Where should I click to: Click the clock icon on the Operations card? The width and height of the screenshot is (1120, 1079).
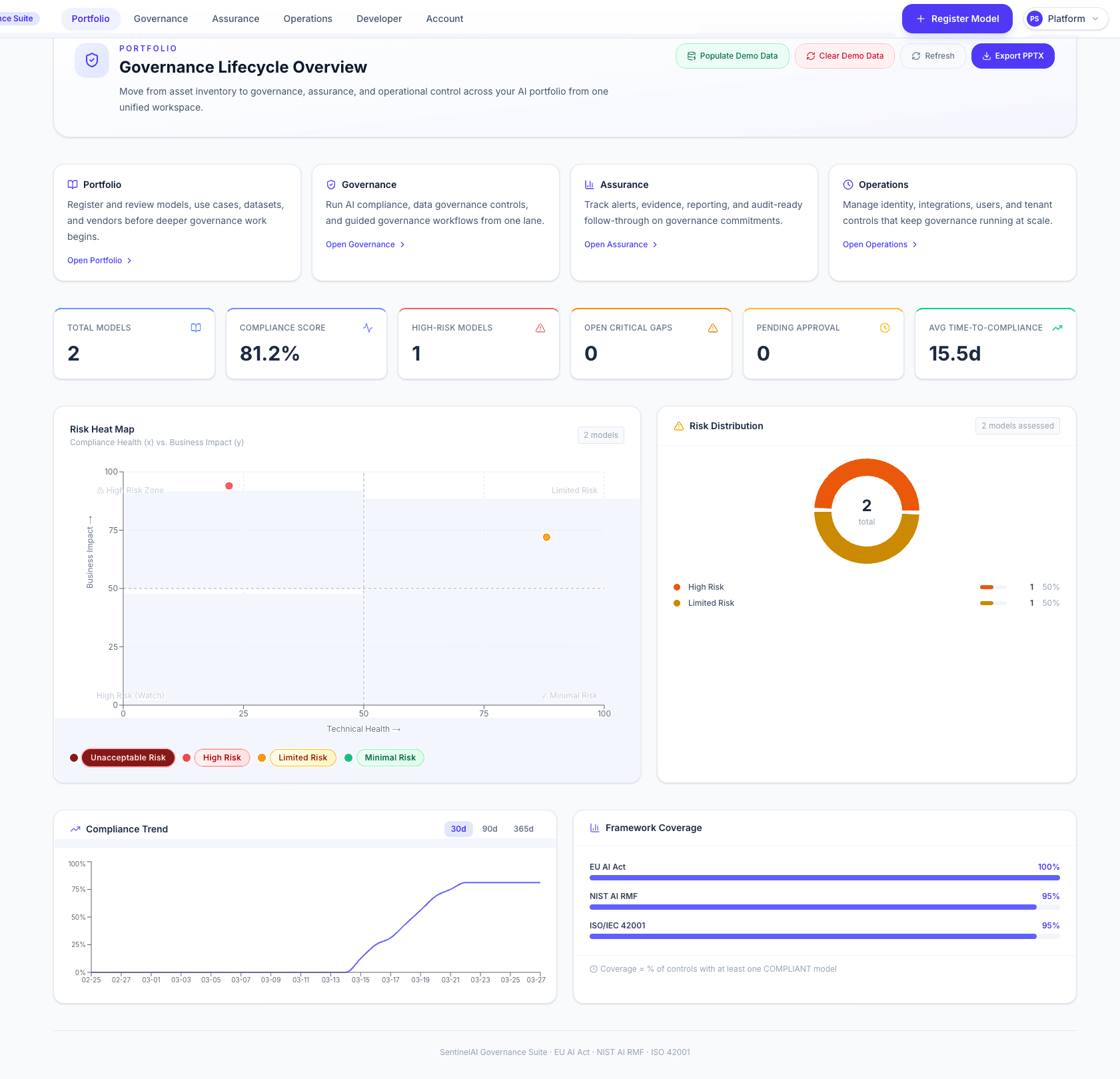coord(847,185)
